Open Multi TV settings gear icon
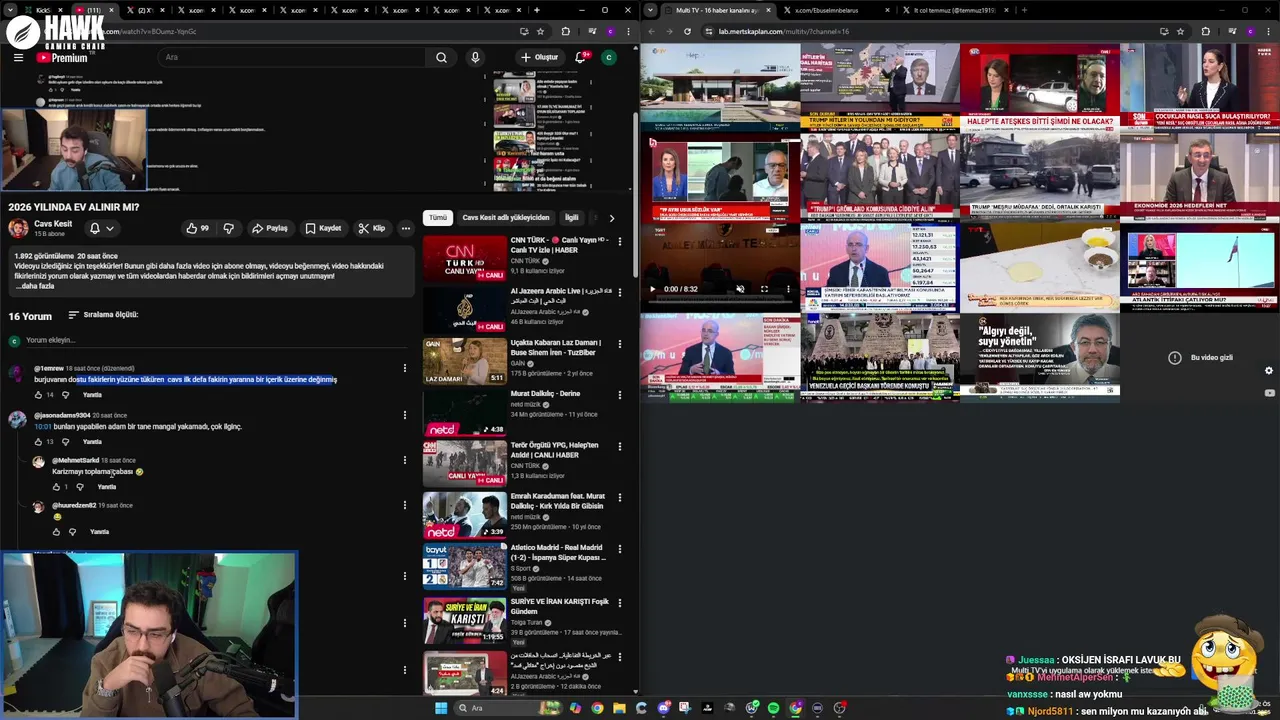Screen dimensions: 1280x720 [1269, 370]
